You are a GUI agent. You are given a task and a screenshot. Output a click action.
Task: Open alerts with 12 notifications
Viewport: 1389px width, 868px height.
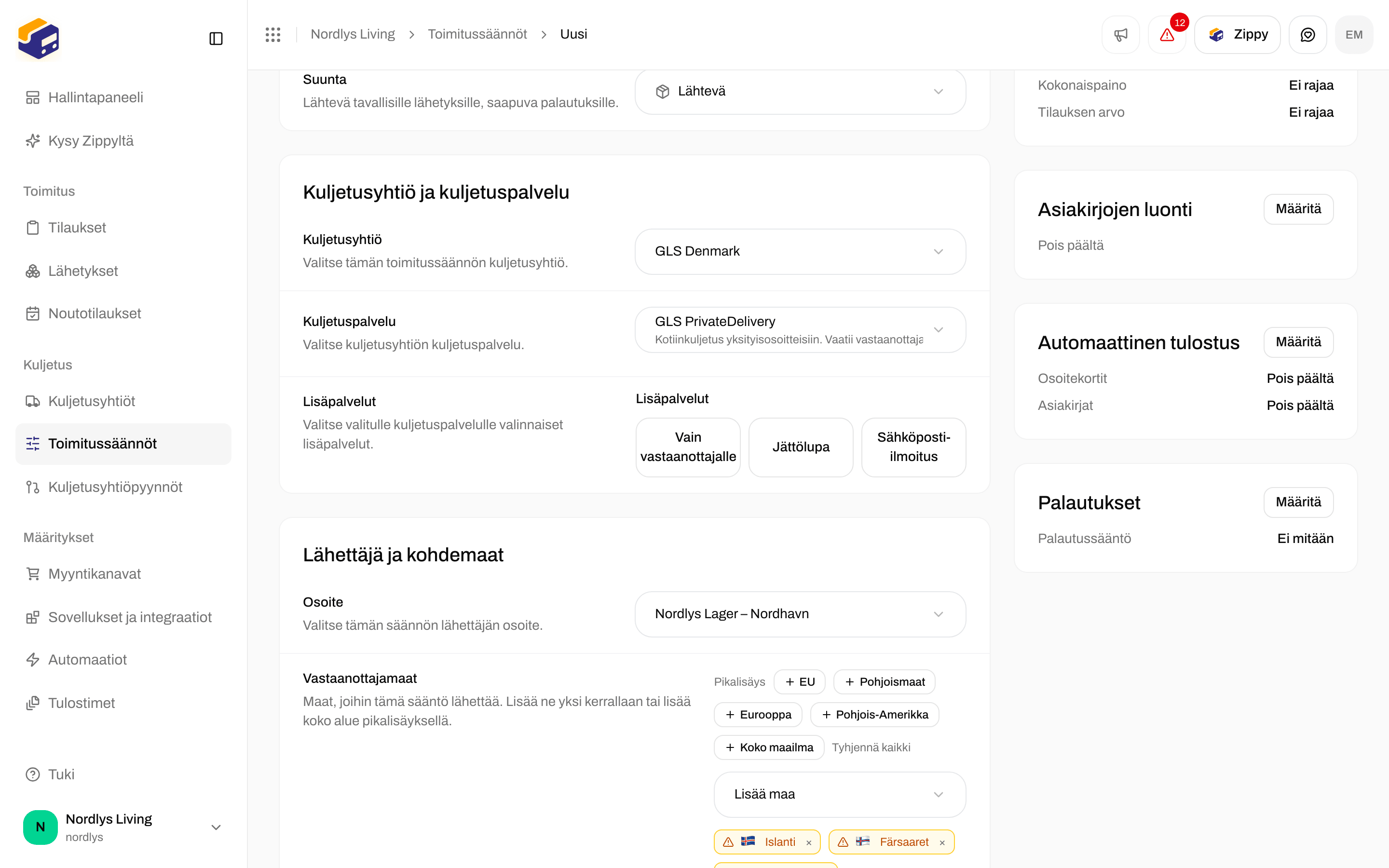(1167, 34)
